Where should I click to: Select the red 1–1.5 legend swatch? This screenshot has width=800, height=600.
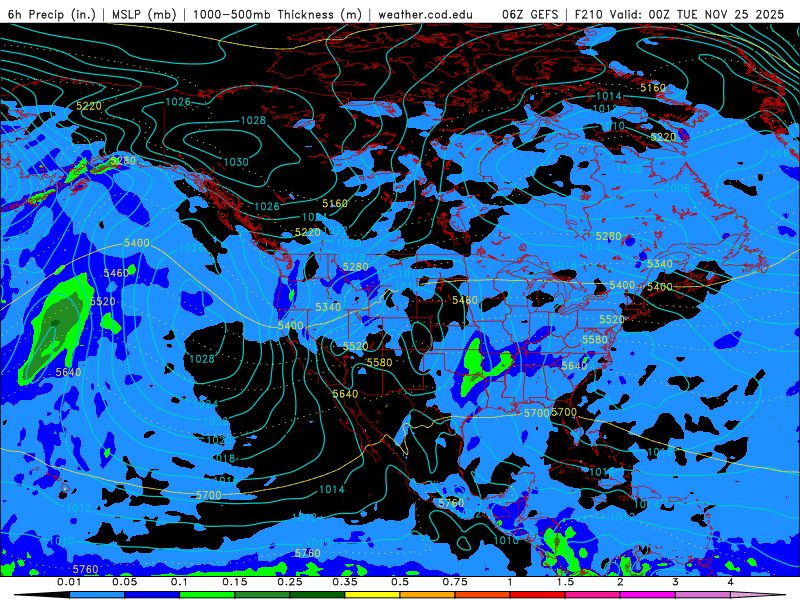click(x=538, y=595)
